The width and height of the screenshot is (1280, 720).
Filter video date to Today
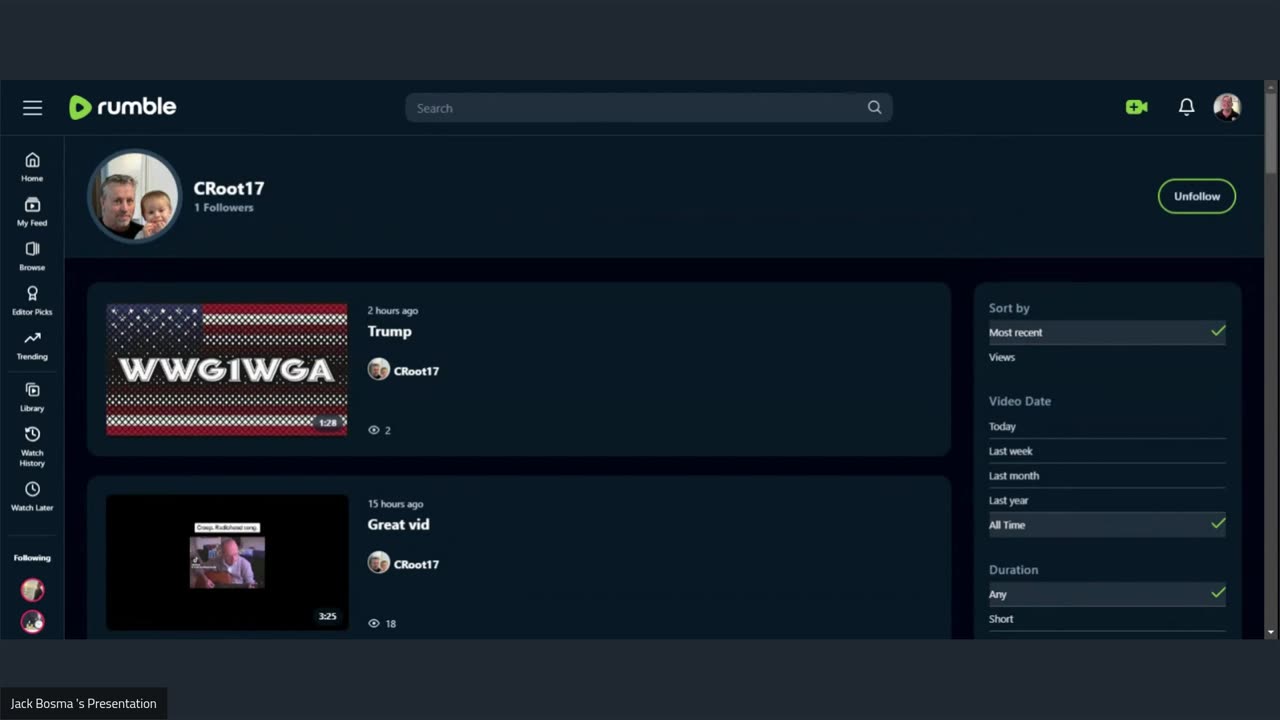click(x=1107, y=426)
